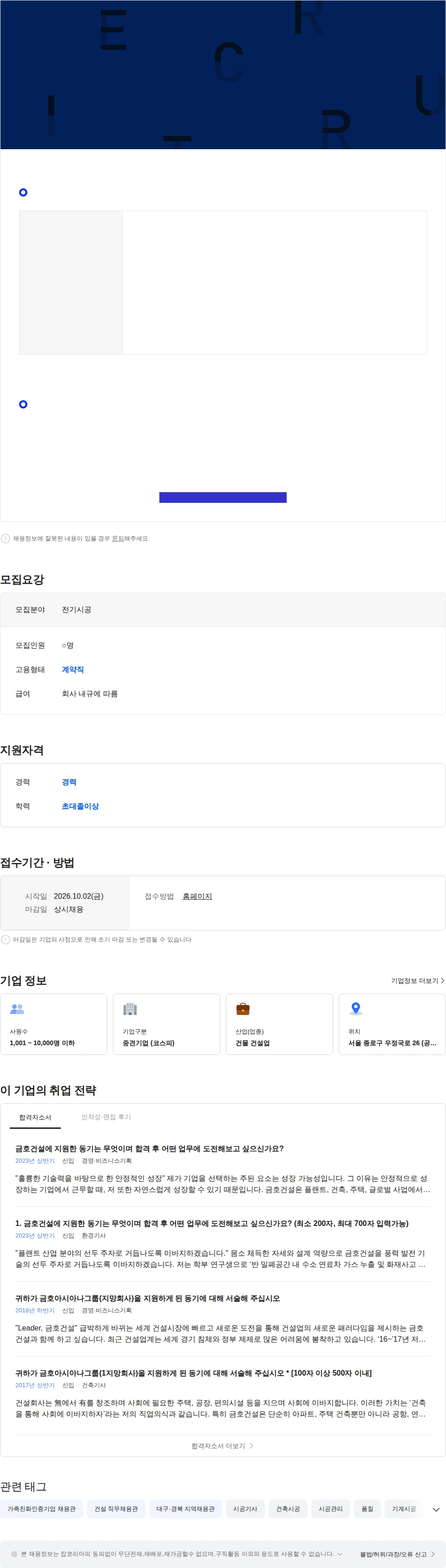
Task: Expand the 잡코리아 copyright notice chevron
Action: pyautogui.click(x=340, y=1554)
